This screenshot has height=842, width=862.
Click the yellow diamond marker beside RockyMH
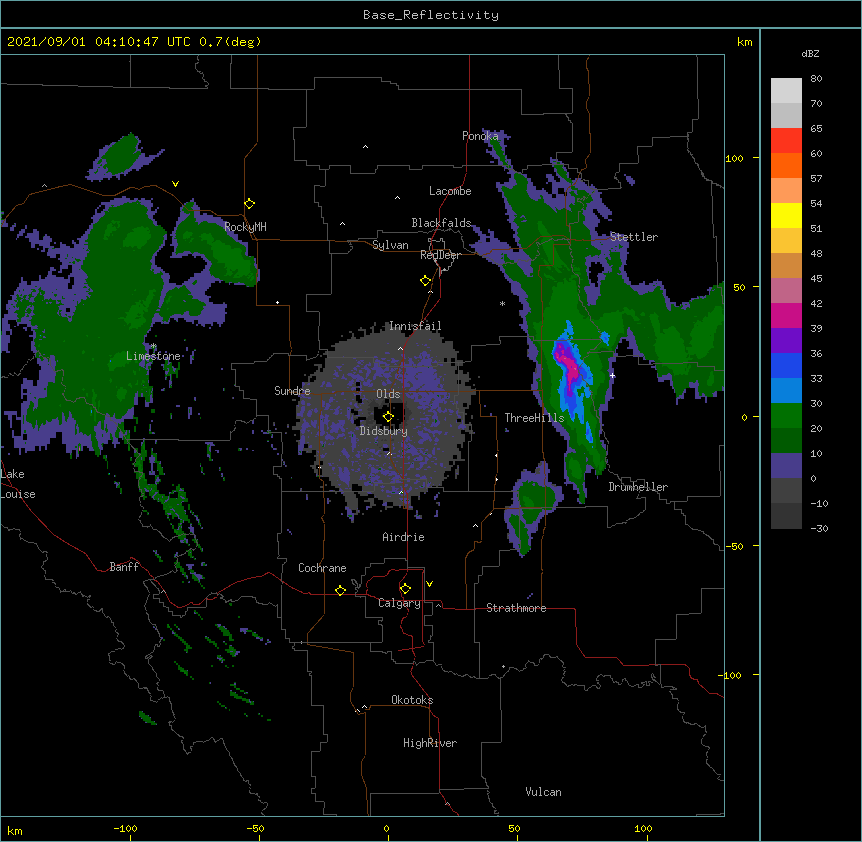(250, 204)
